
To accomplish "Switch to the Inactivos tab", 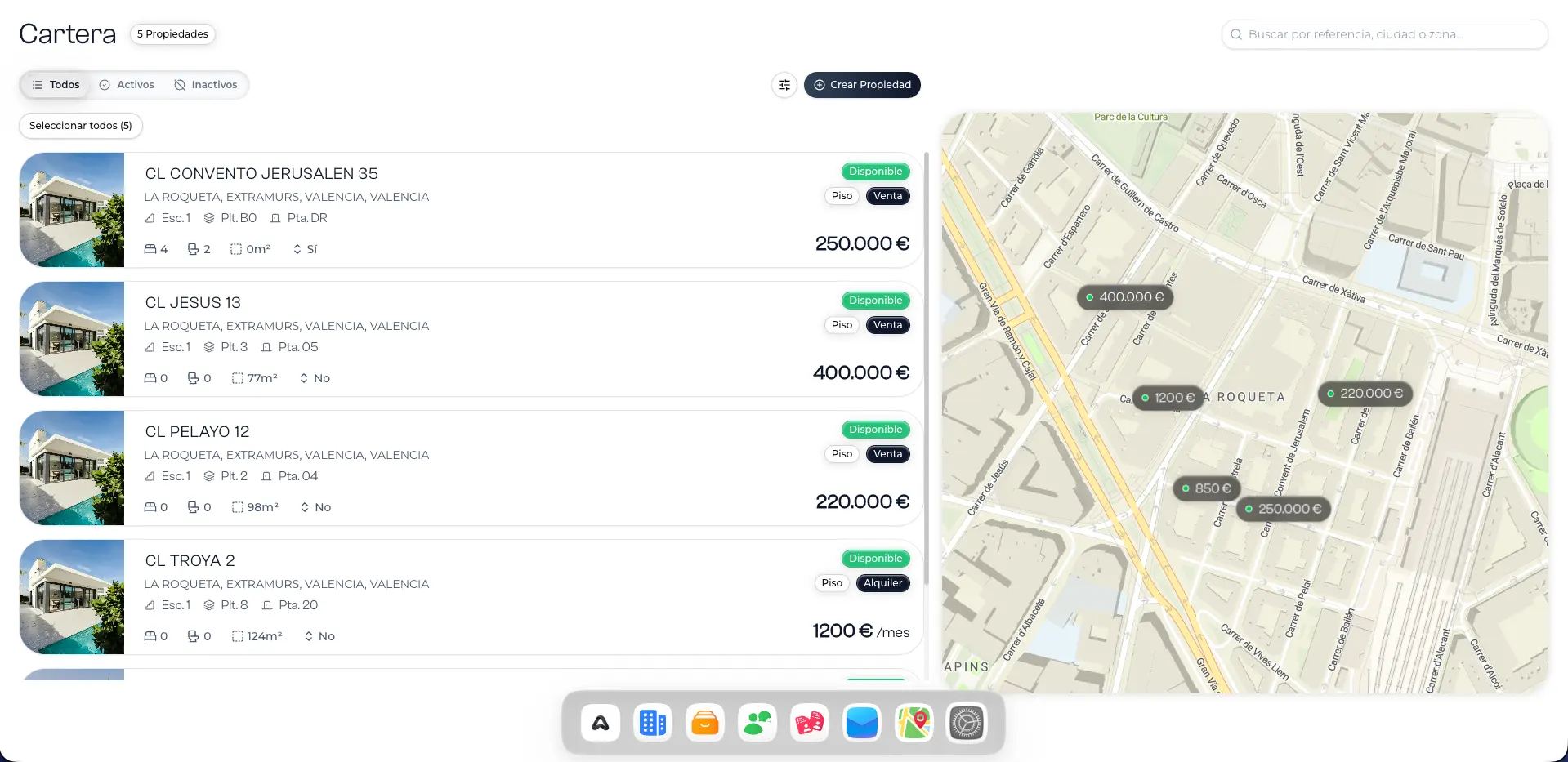I will click(206, 85).
